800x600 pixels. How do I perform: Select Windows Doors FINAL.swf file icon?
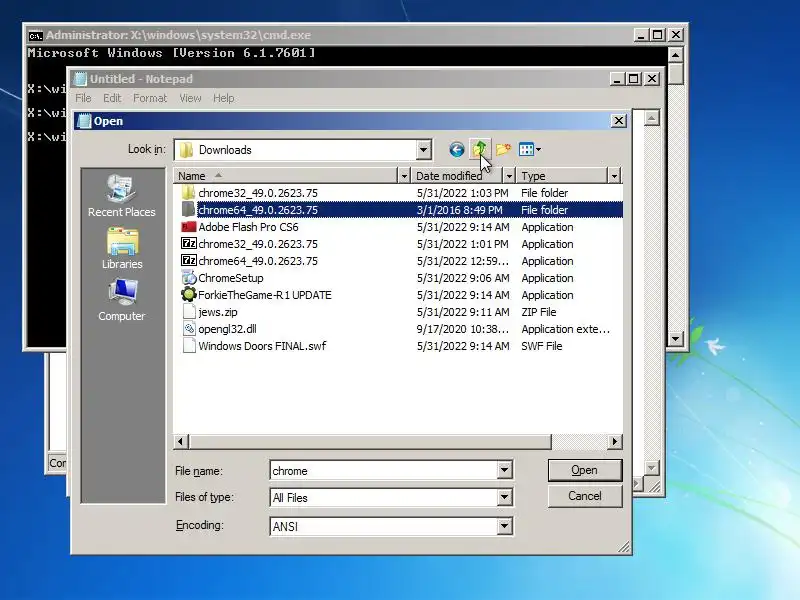pos(189,345)
